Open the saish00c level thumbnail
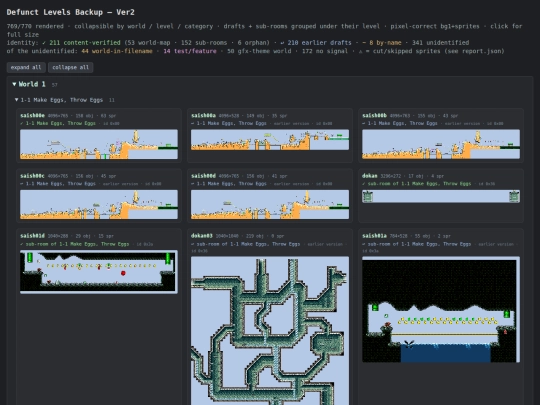This screenshot has width=540, height=405. (x=99, y=204)
